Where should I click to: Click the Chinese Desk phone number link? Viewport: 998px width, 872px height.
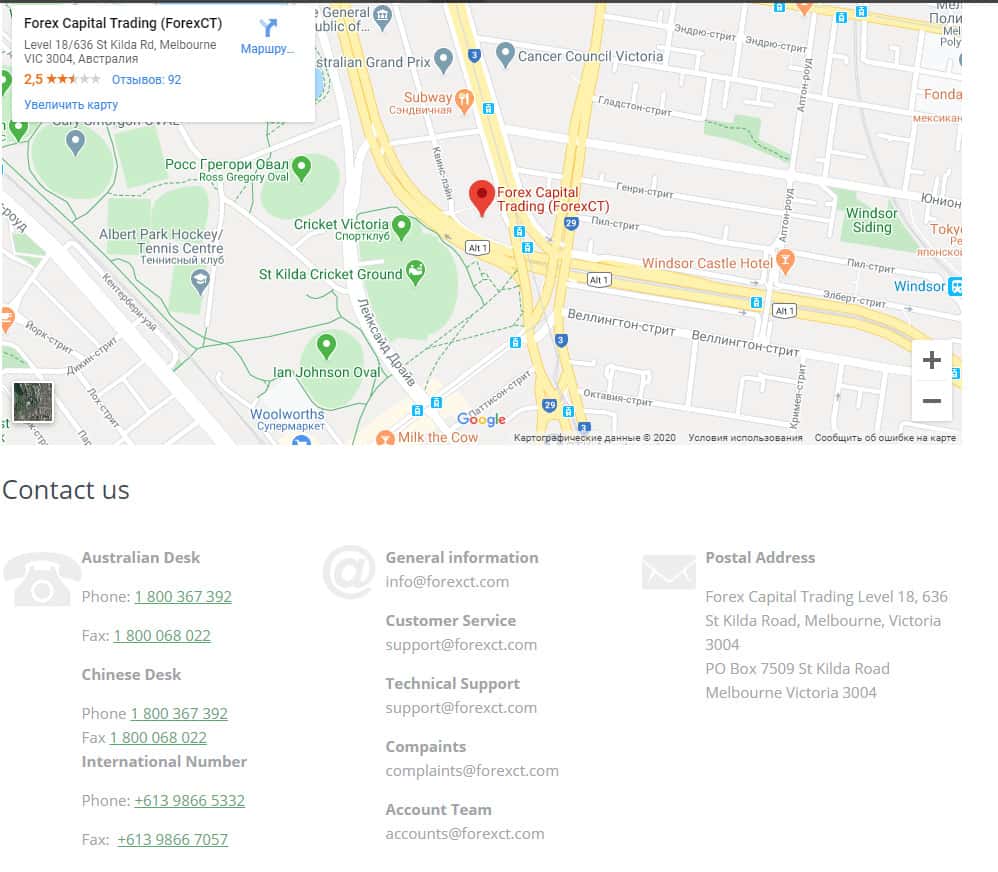[179, 714]
